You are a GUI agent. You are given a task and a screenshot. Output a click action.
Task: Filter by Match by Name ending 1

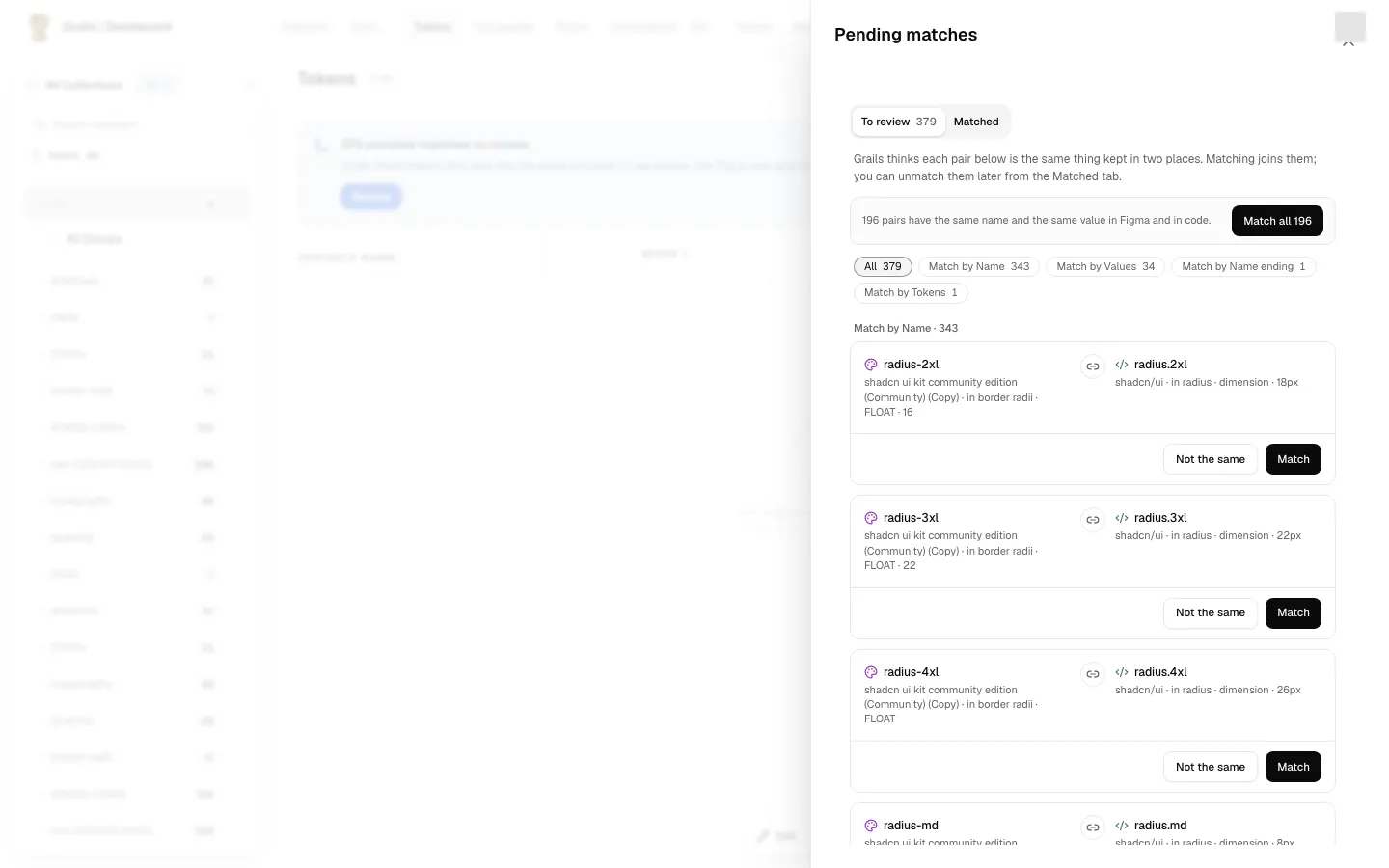pos(1243,266)
